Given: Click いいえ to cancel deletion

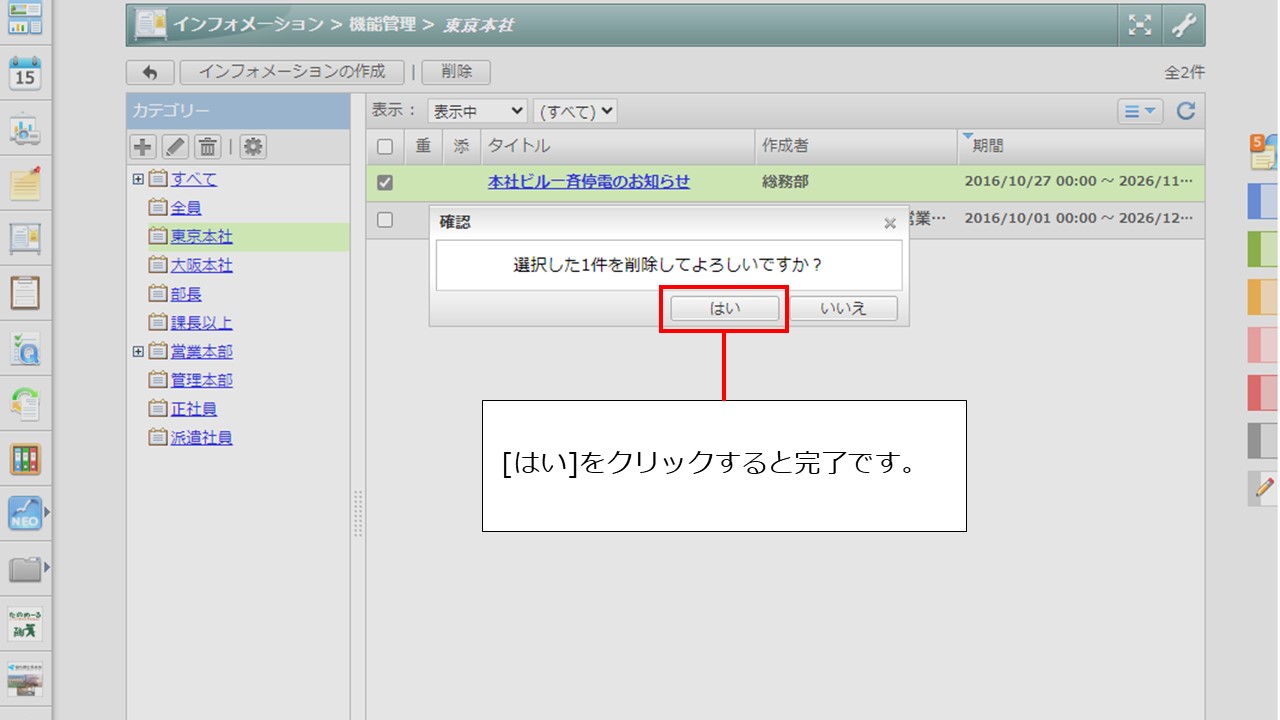Looking at the screenshot, I should (843, 309).
